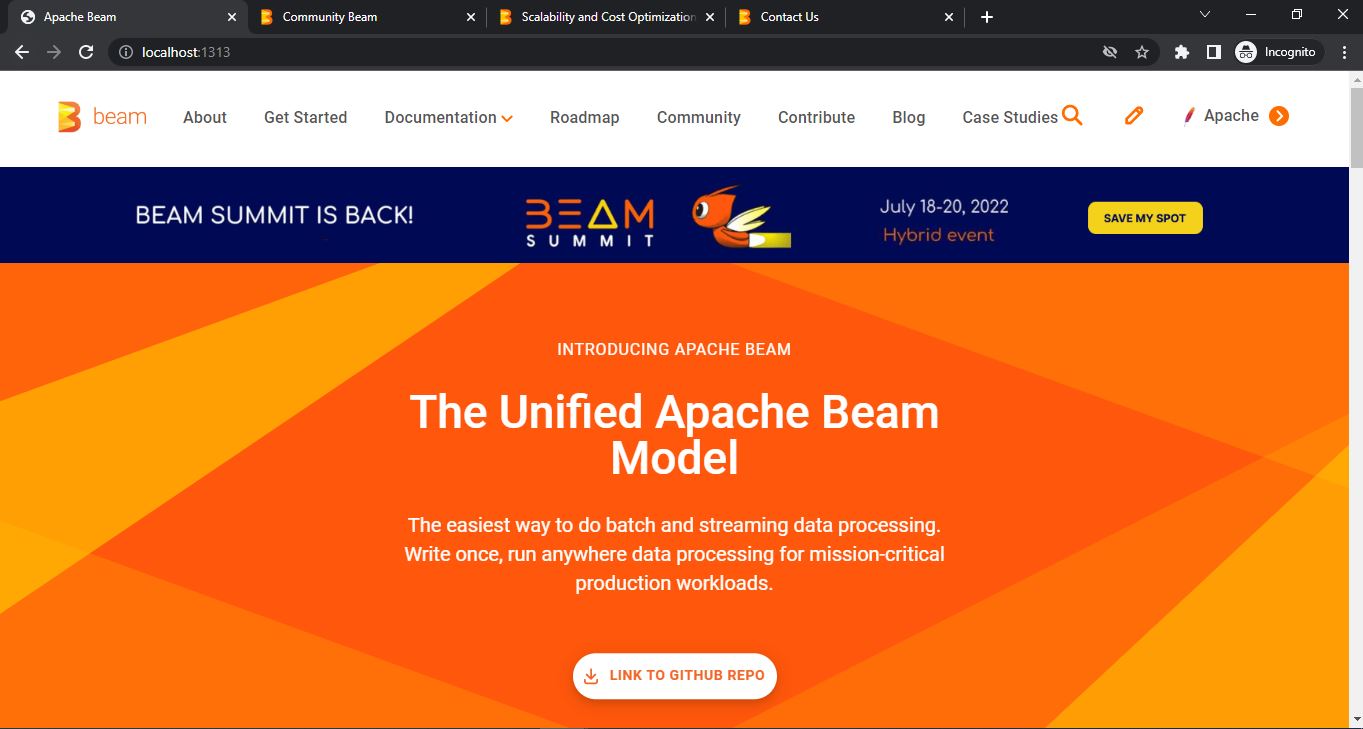This screenshot has width=1363, height=729.
Task: Click 'BEAM SUMMIT IS BACK!' banner text
Action: click(274, 215)
